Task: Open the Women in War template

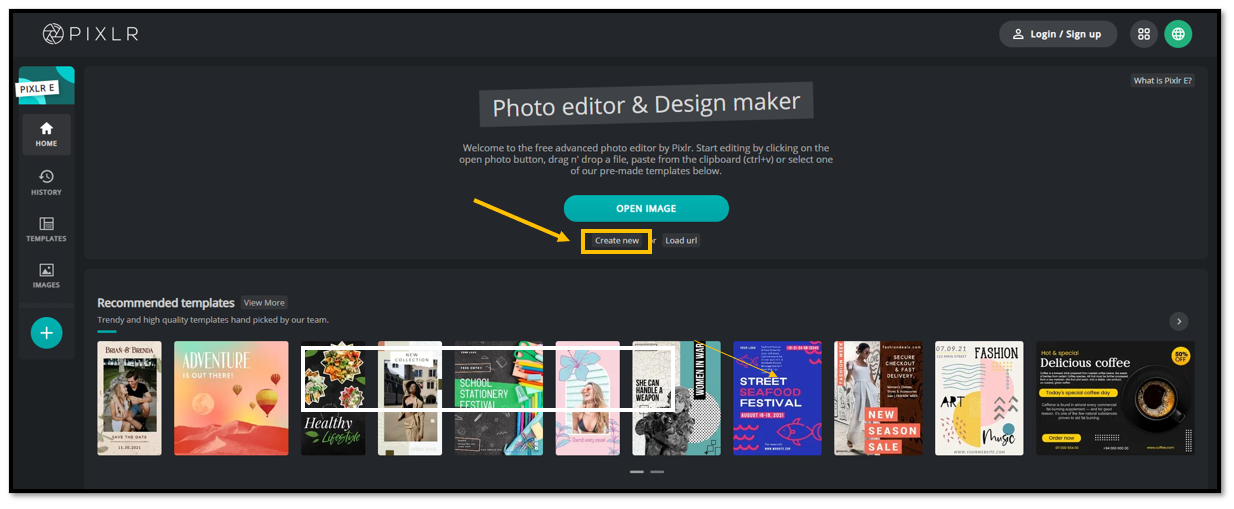Action: (x=677, y=398)
